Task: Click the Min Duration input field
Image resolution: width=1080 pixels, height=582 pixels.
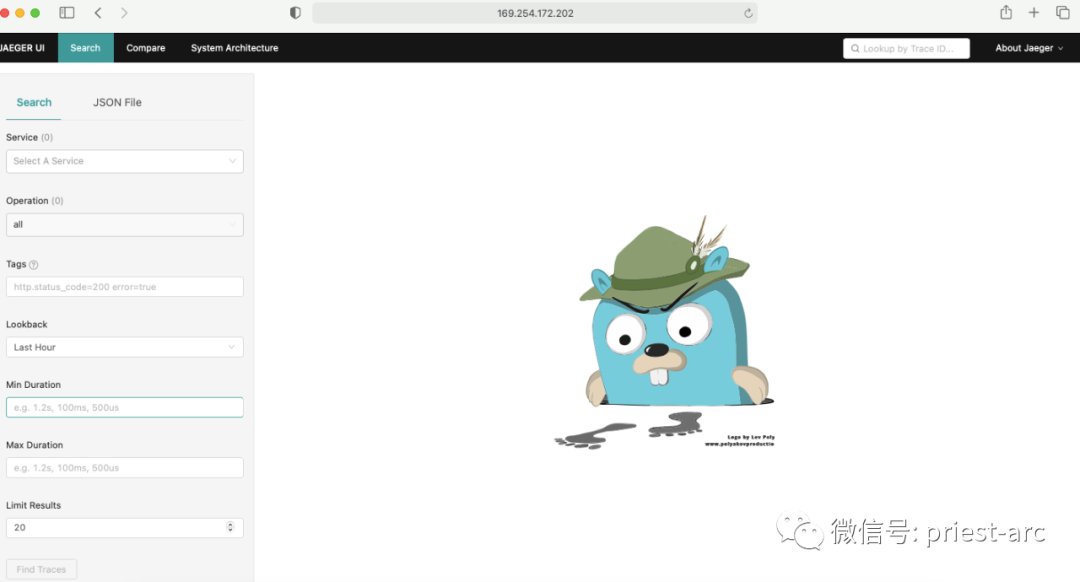Action: (x=125, y=407)
